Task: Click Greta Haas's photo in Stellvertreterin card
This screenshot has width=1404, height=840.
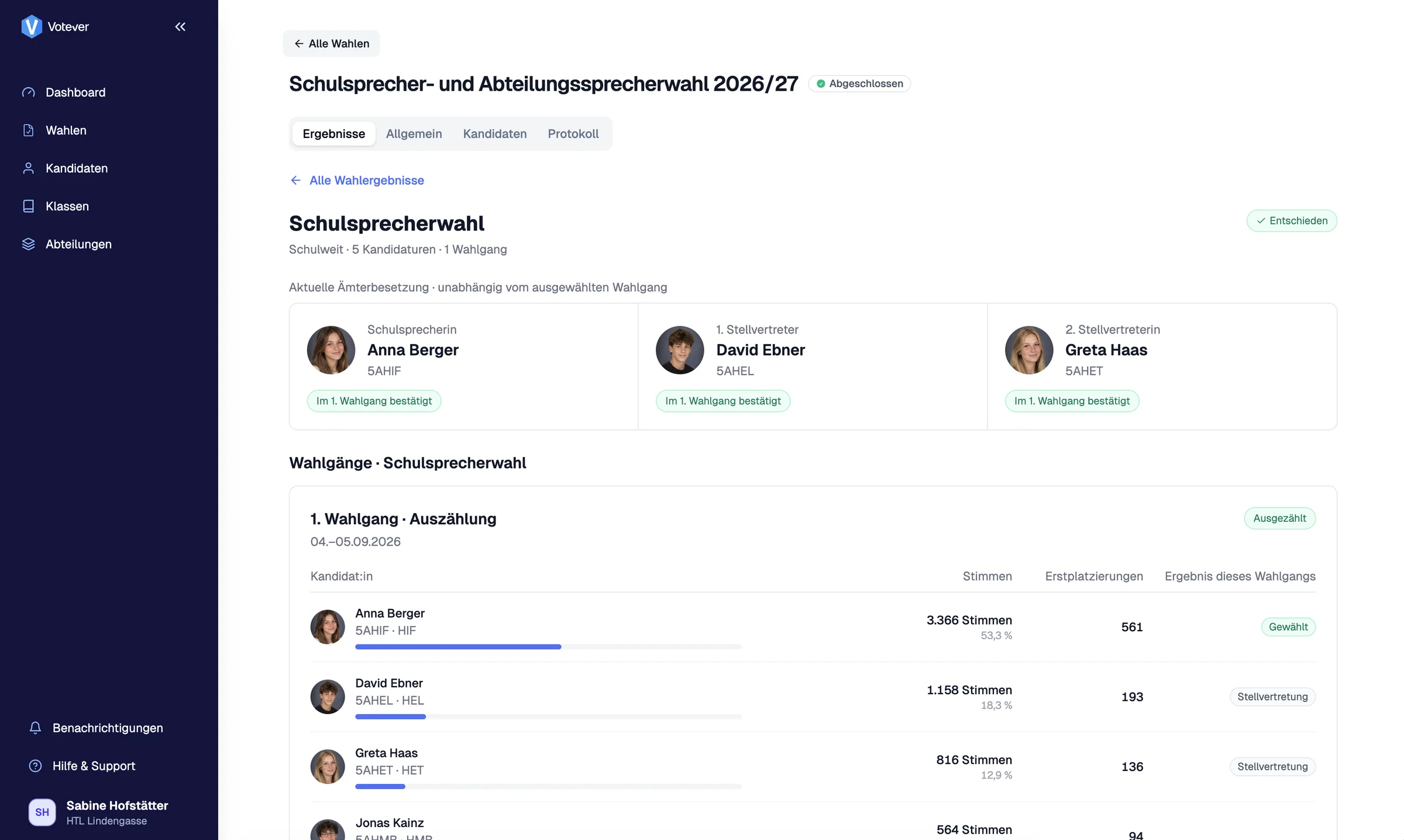Action: 1029,350
